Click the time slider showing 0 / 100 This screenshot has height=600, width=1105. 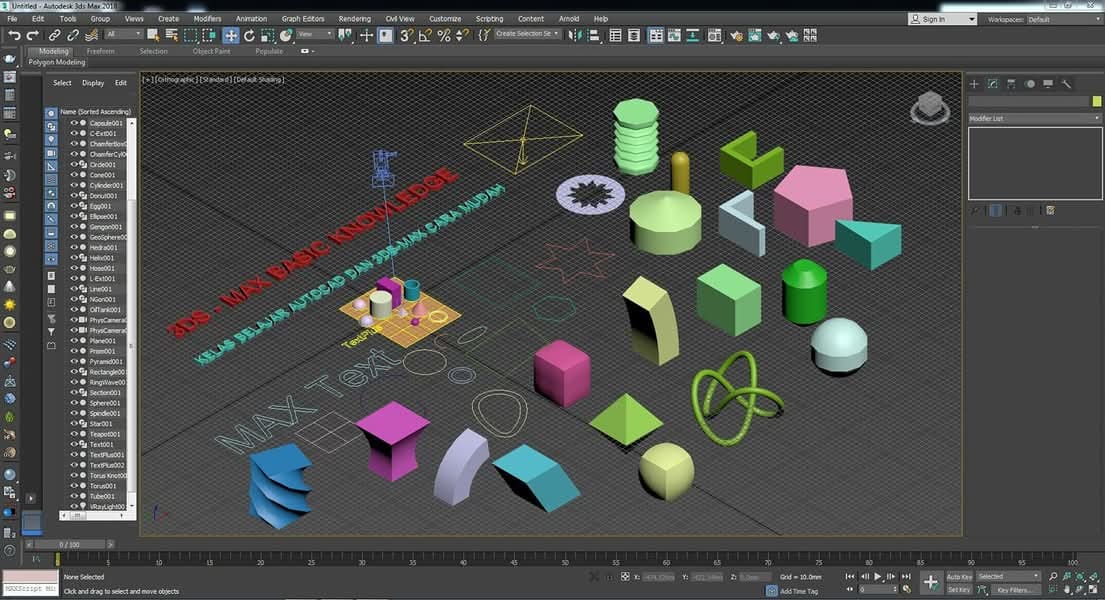coord(69,544)
